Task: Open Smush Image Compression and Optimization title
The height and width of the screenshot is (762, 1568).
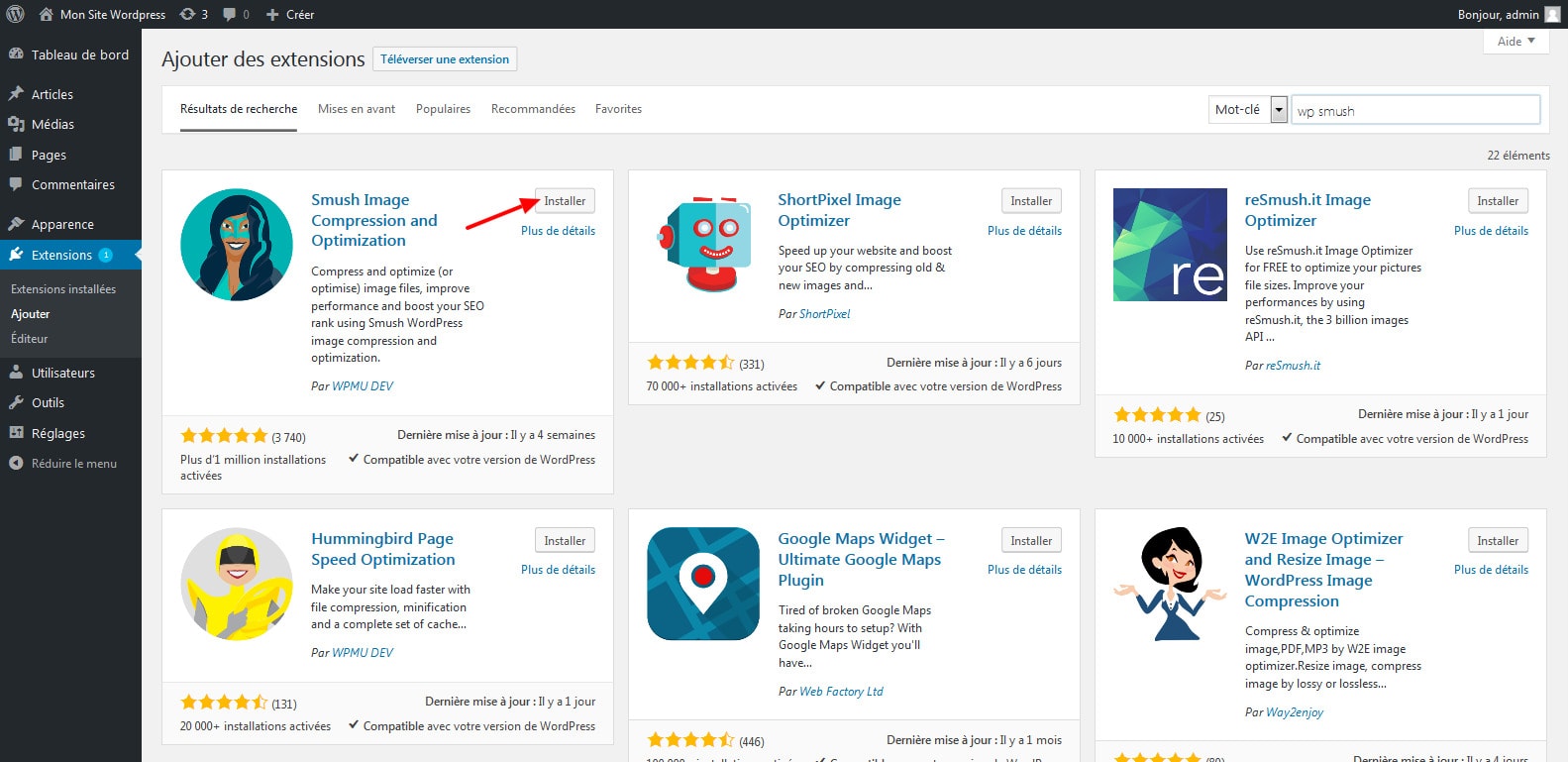Action: click(374, 220)
